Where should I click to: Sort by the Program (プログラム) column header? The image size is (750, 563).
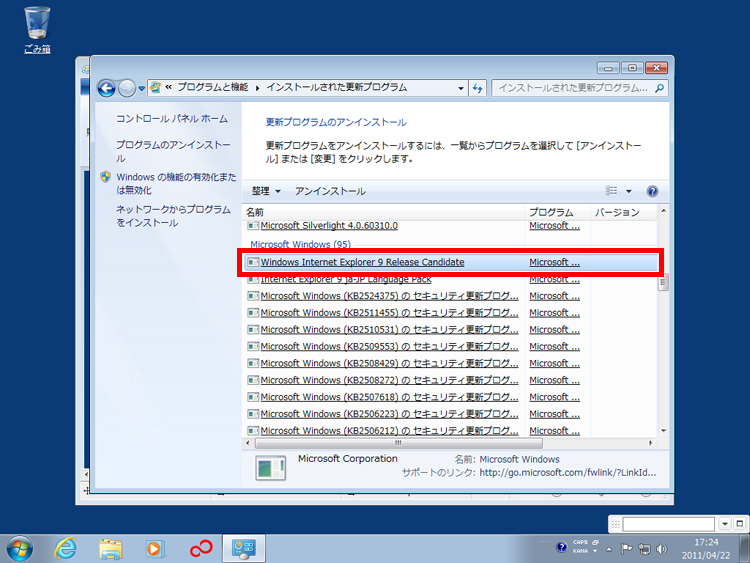click(x=558, y=212)
